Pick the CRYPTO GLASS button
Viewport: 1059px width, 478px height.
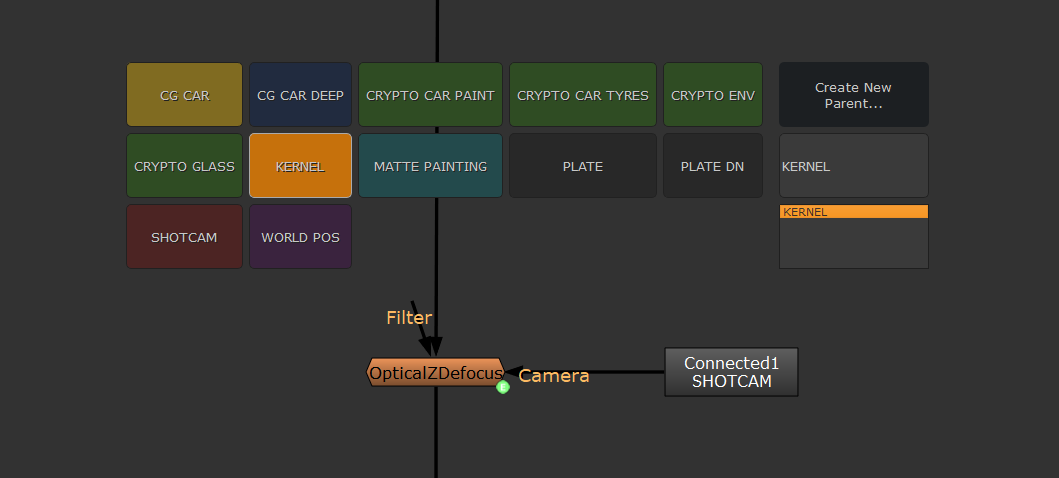(x=184, y=166)
